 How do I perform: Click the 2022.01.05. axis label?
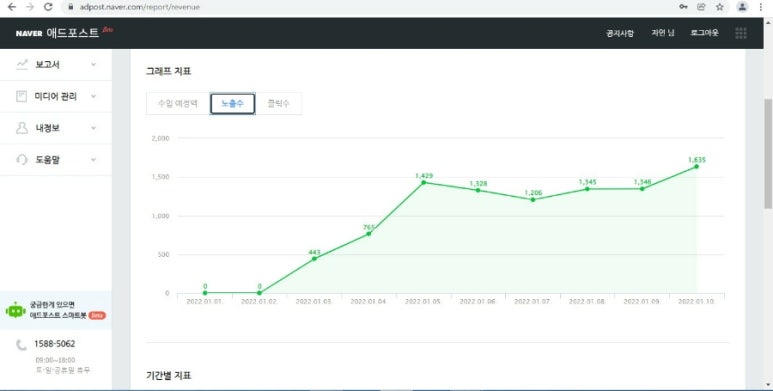[423, 301]
